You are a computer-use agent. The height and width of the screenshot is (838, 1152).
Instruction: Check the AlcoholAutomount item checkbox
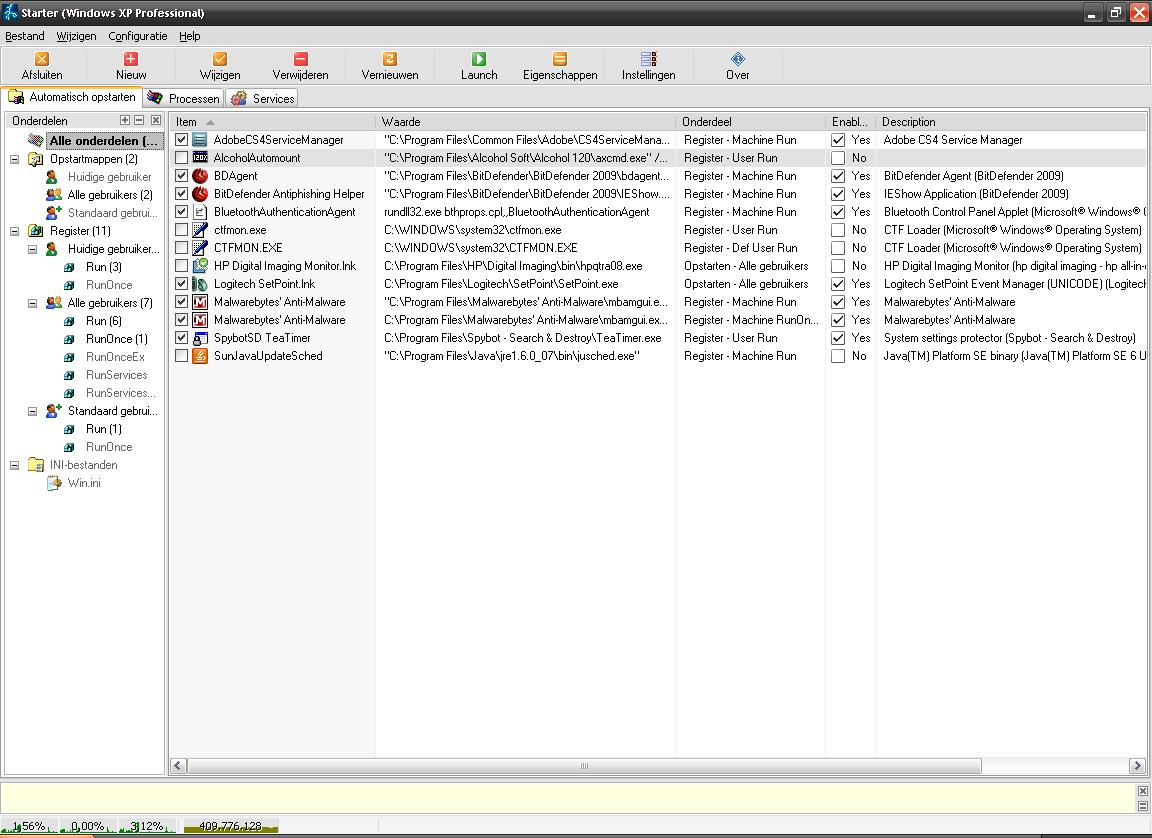[181, 158]
